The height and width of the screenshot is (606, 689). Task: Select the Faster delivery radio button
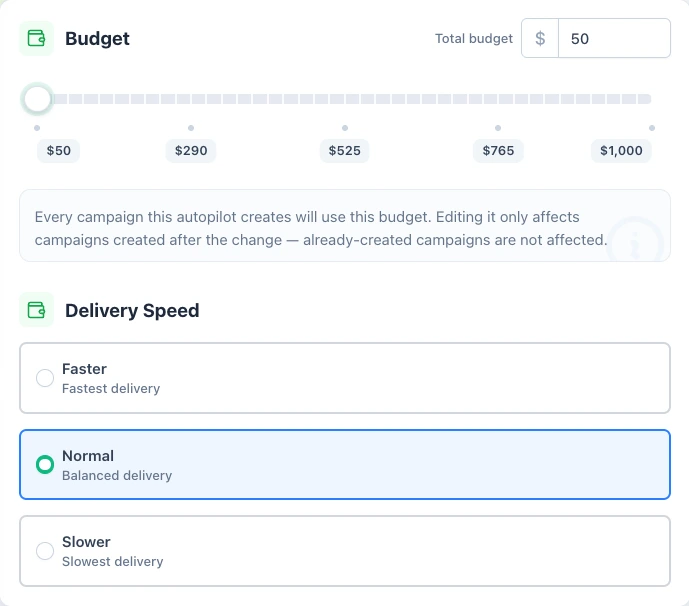point(45,378)
